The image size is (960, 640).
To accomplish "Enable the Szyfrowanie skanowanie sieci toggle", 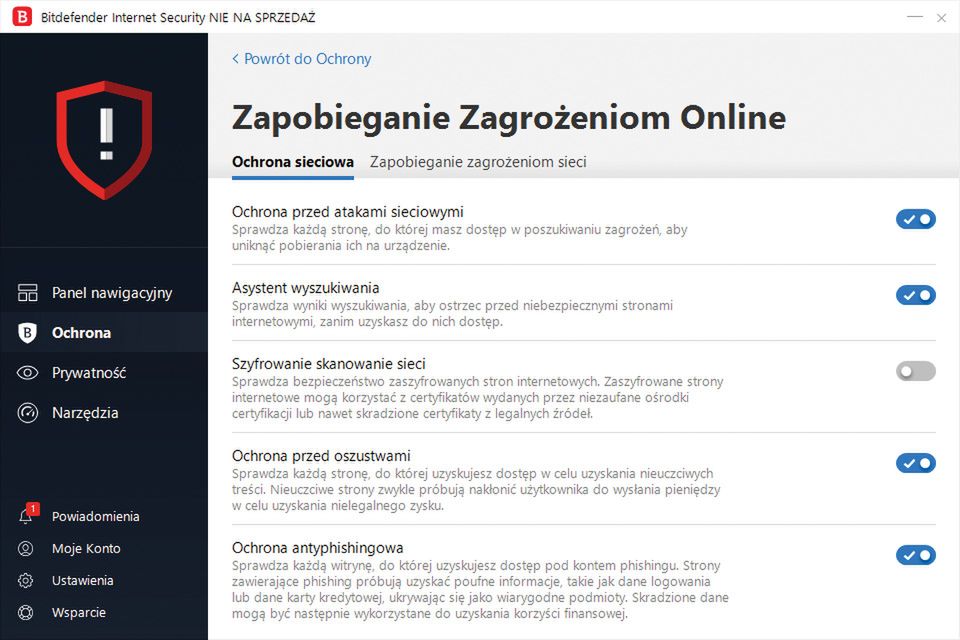I will (x=915, y=371).
